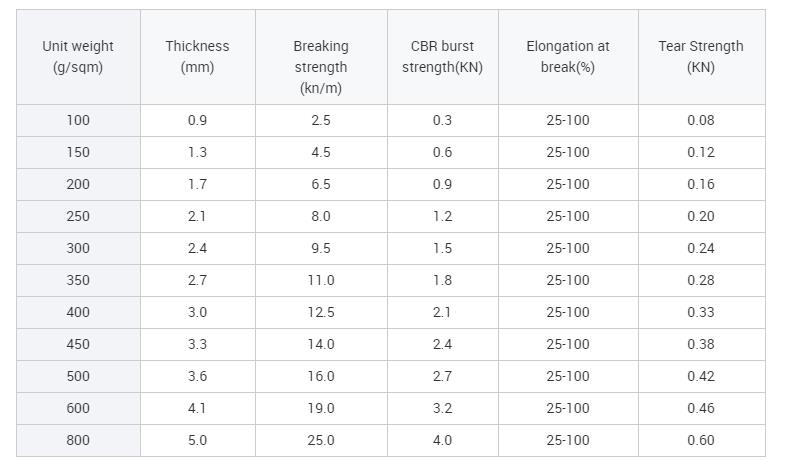
Task: Select the Tear Strength (KN) header
Action: coord(701,56)
